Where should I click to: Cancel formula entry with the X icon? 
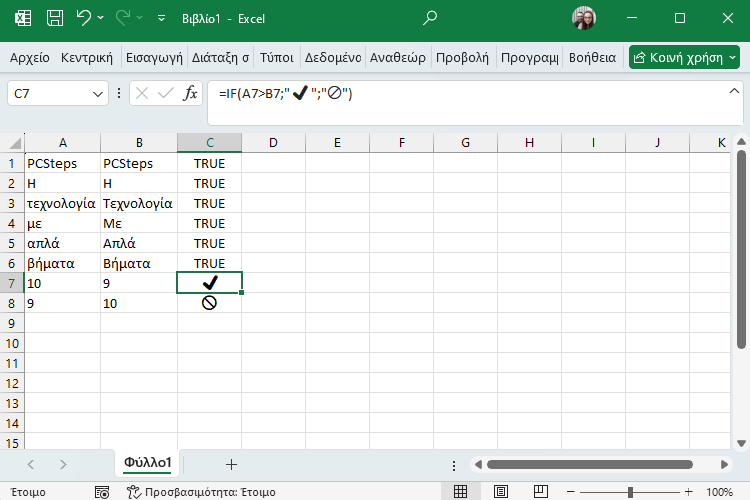coord(142,93)
